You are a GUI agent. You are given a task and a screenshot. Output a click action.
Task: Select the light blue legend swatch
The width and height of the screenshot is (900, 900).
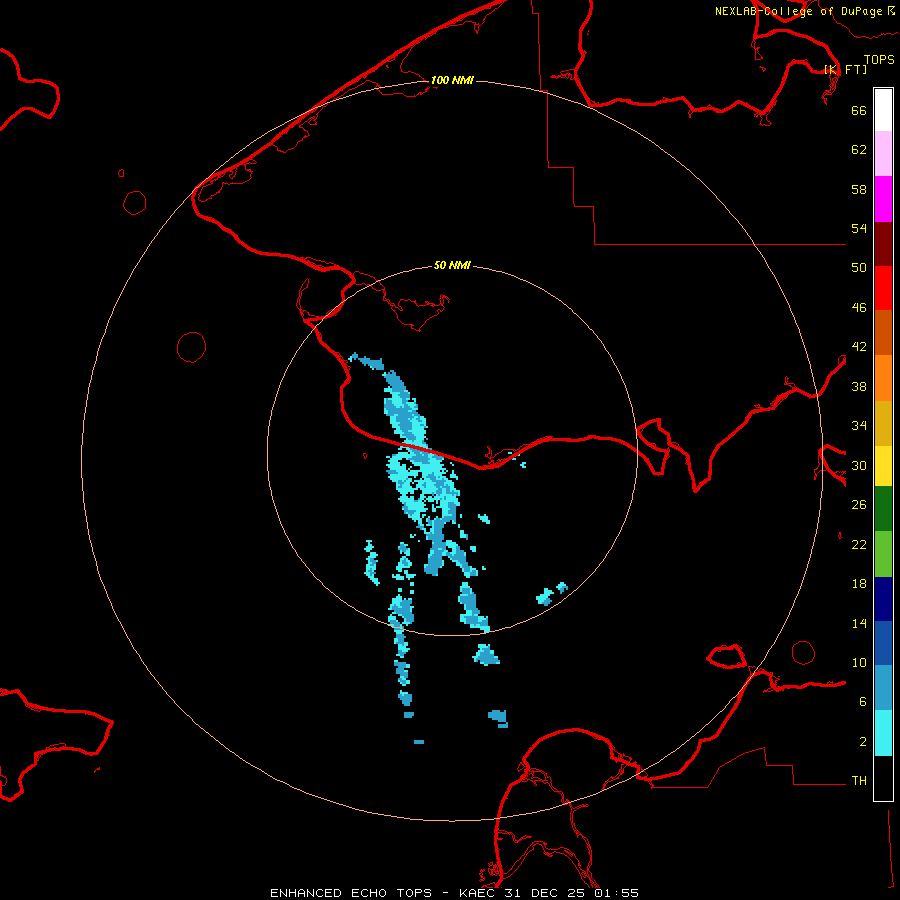(x=883, y=687)
